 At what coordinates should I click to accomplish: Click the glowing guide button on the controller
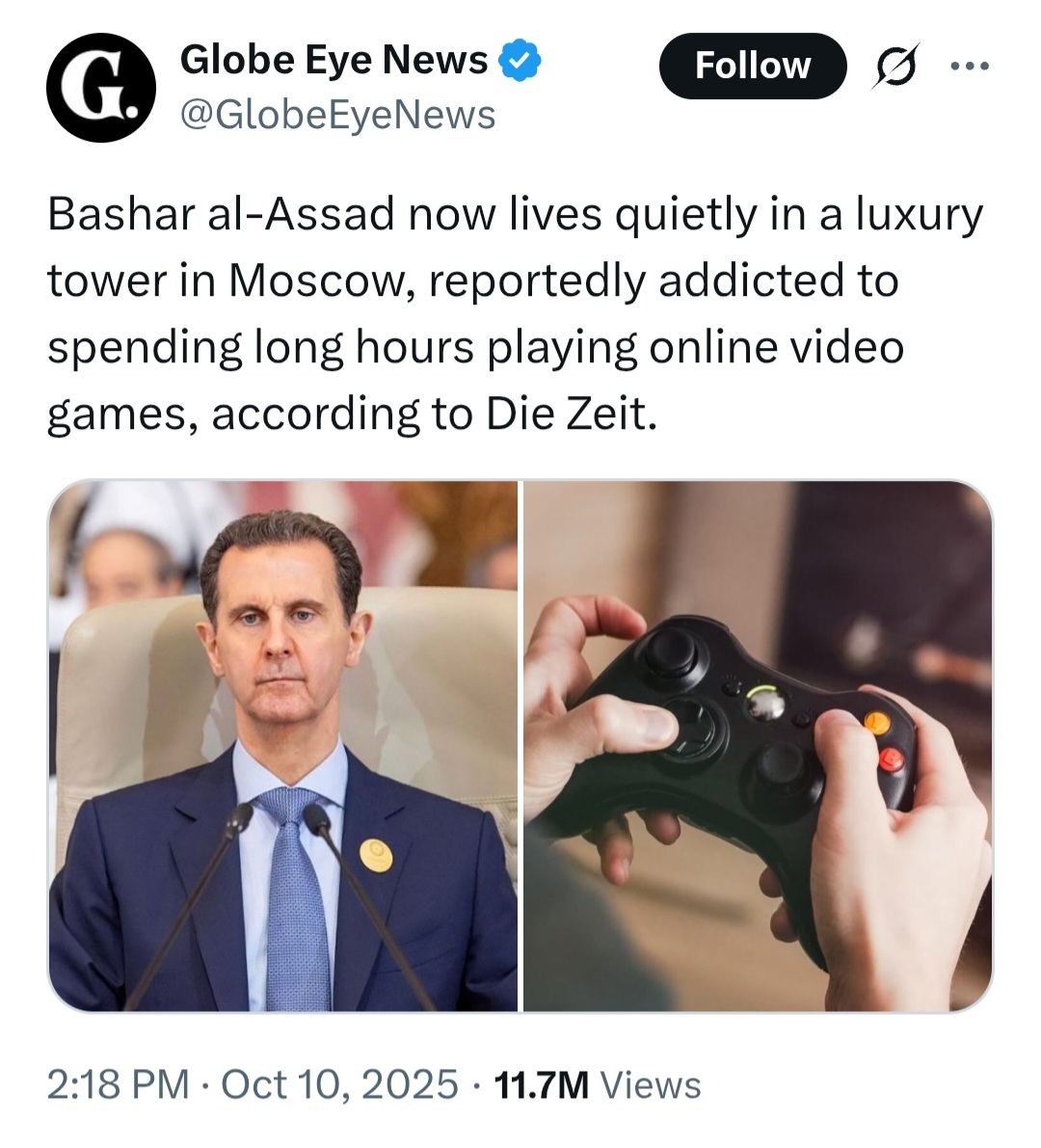pos(765,704)
